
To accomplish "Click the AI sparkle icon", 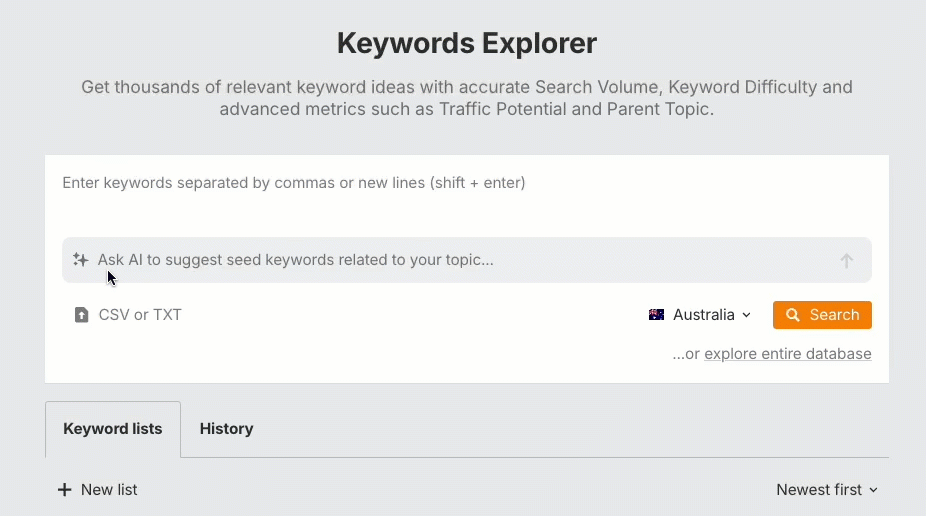I will pyautogui.click(x=81, y=260).
